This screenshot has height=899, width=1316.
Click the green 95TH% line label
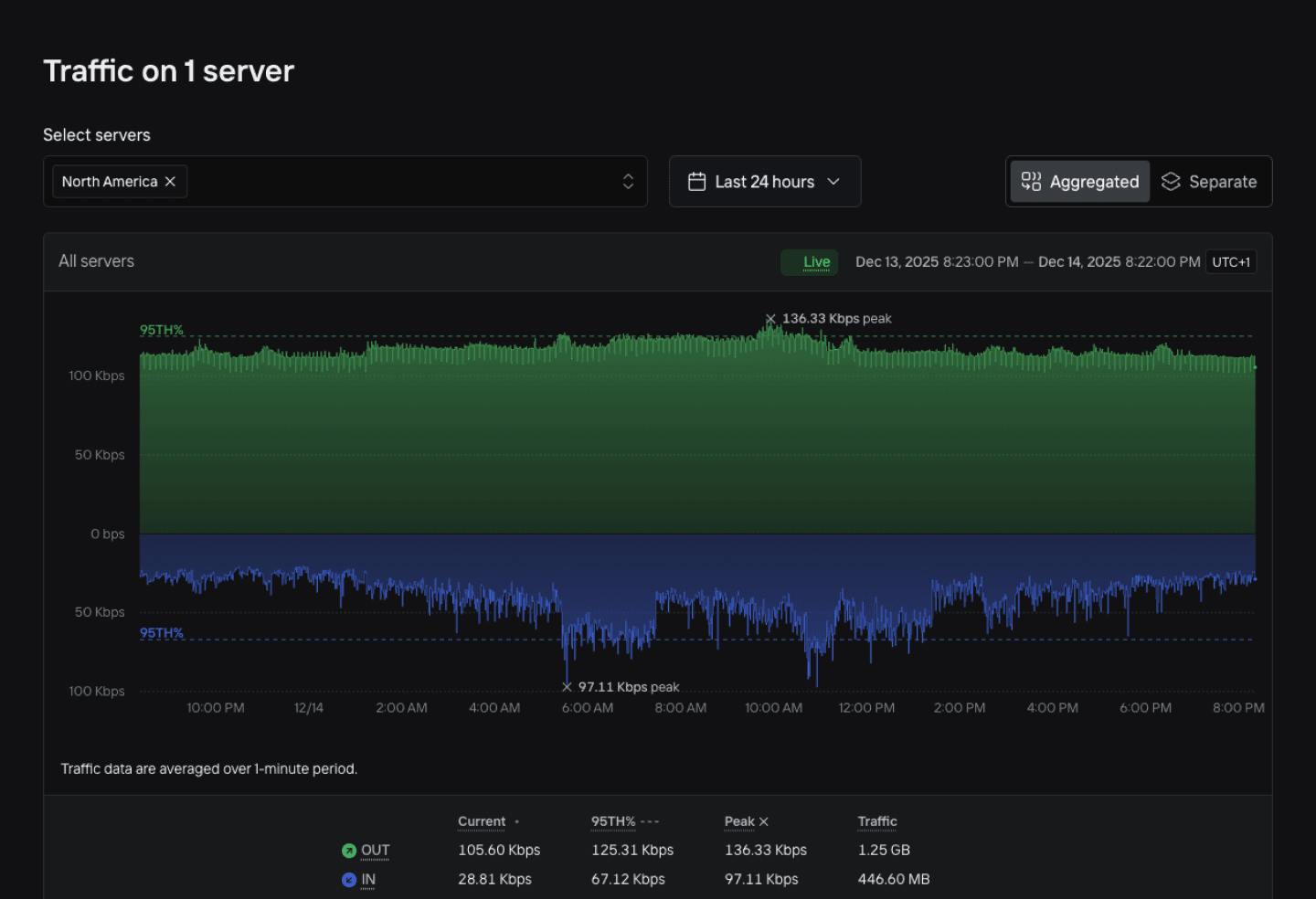(162, 330)
